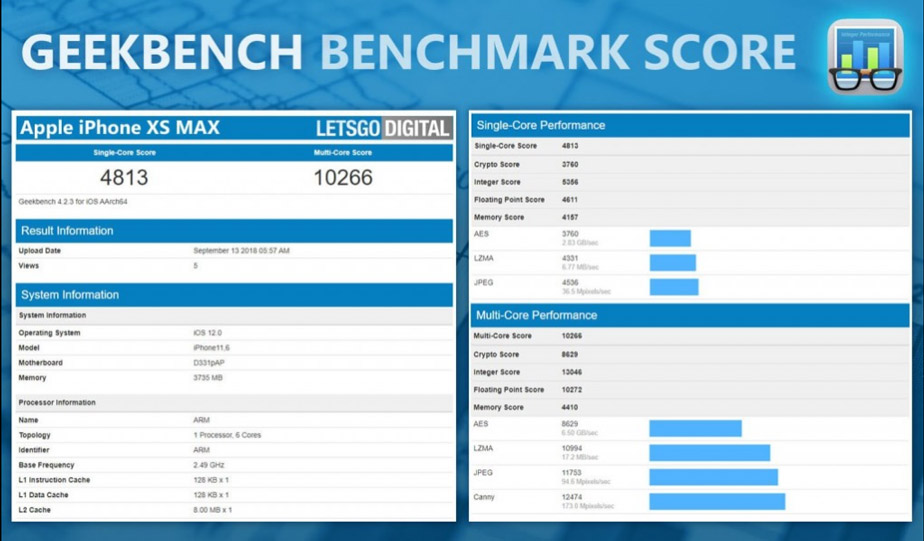This screenshot has height=541, width=924.
Task: Select the "Apple iPhone XS MAX" heading
Action: coord(120,127)
